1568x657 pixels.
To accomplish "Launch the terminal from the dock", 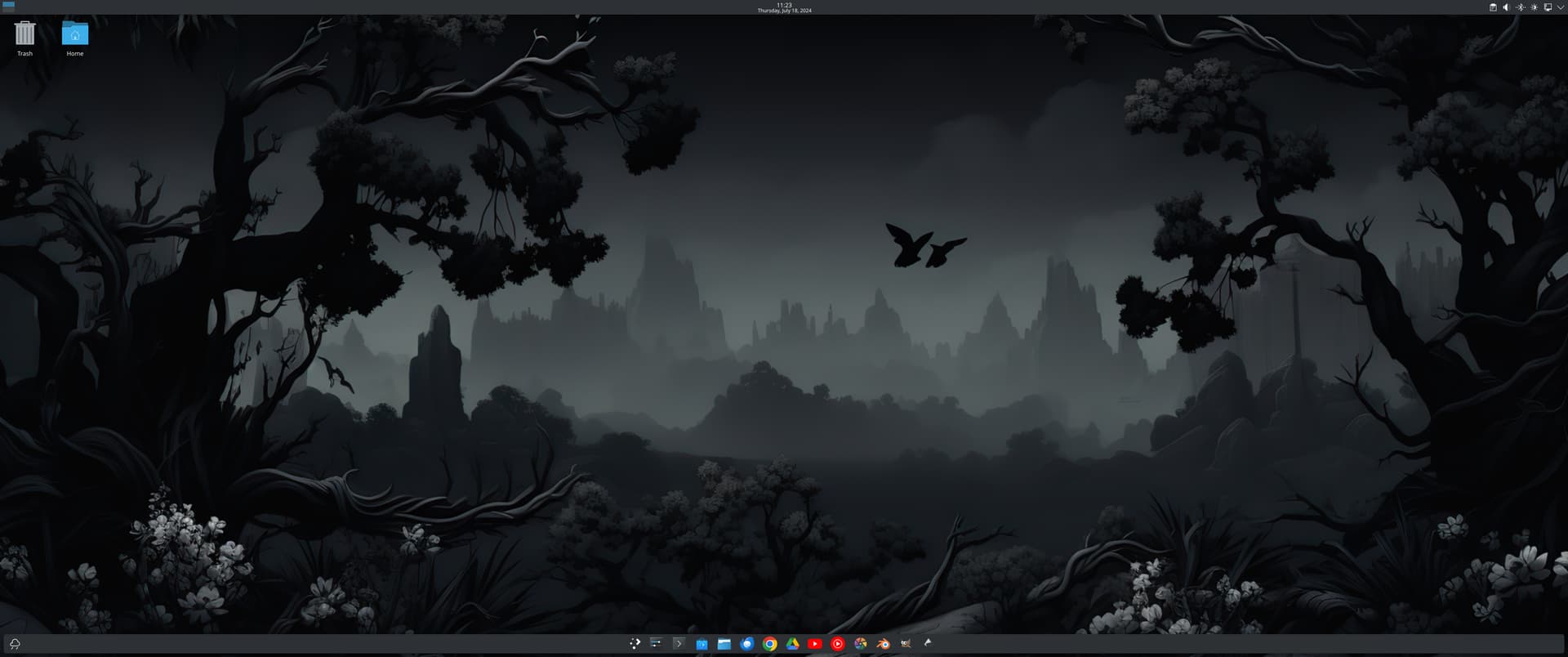I will (678, 644).
